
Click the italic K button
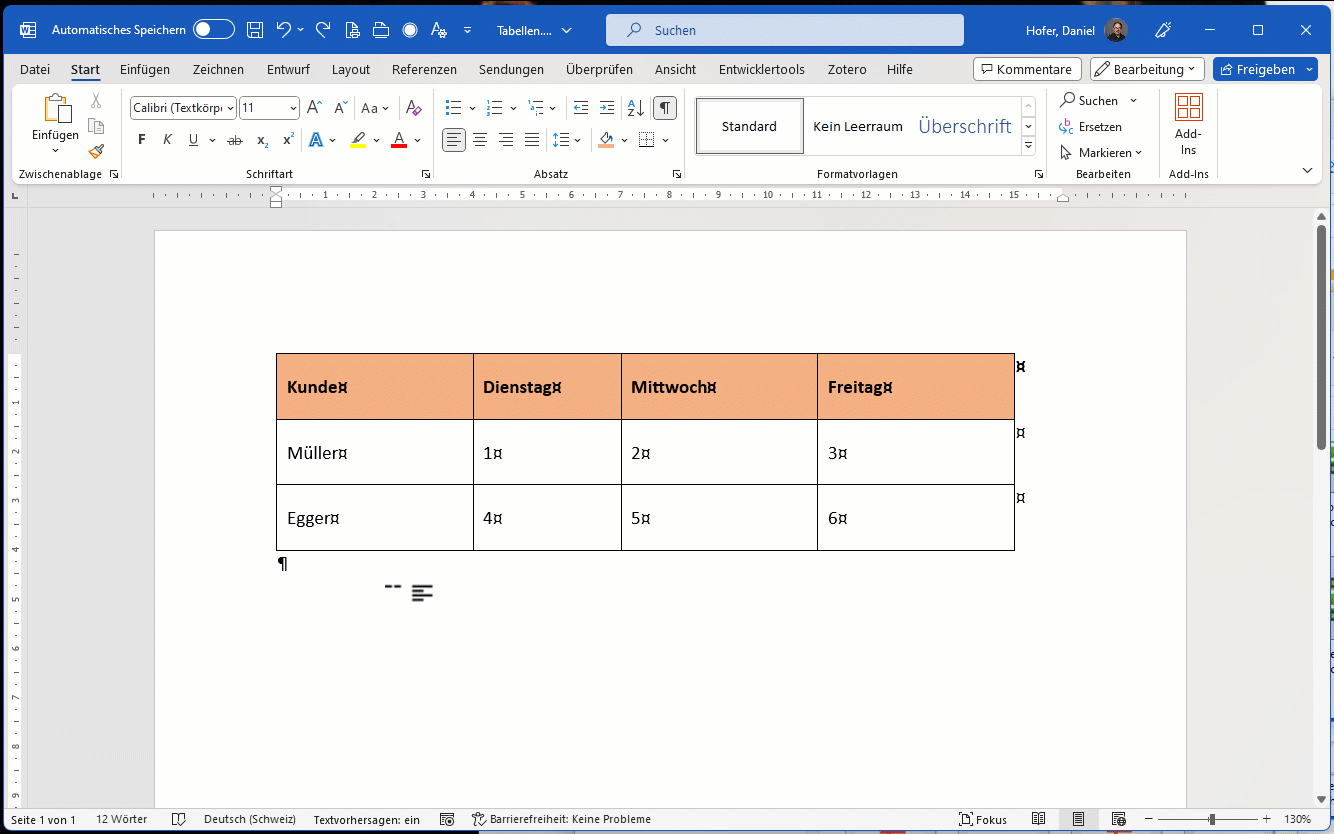point(167,140)
